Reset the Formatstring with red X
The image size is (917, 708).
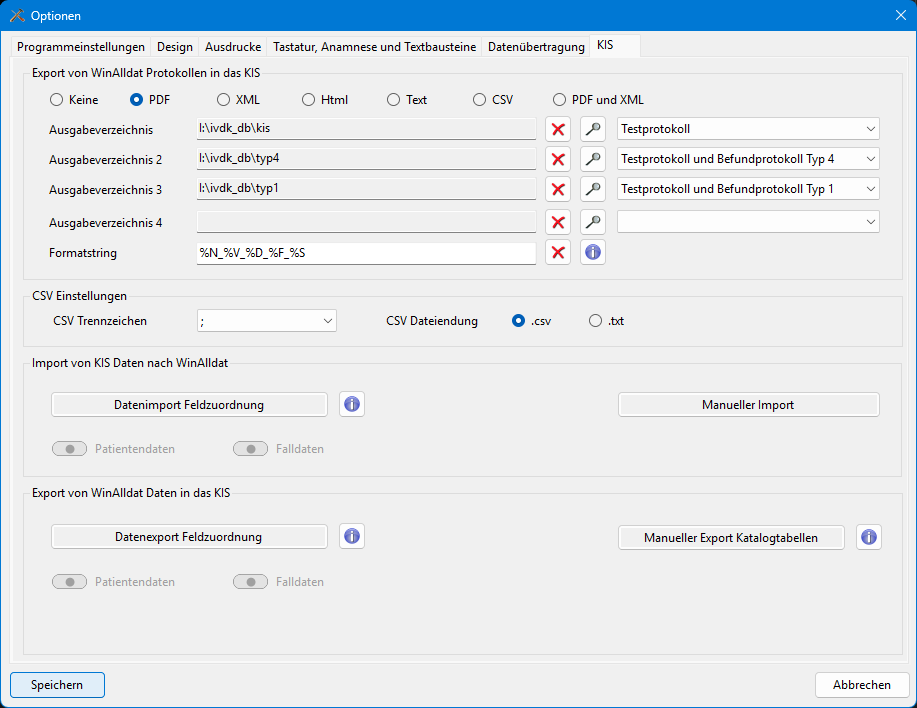pyautogui.click(x=558, y=253)
